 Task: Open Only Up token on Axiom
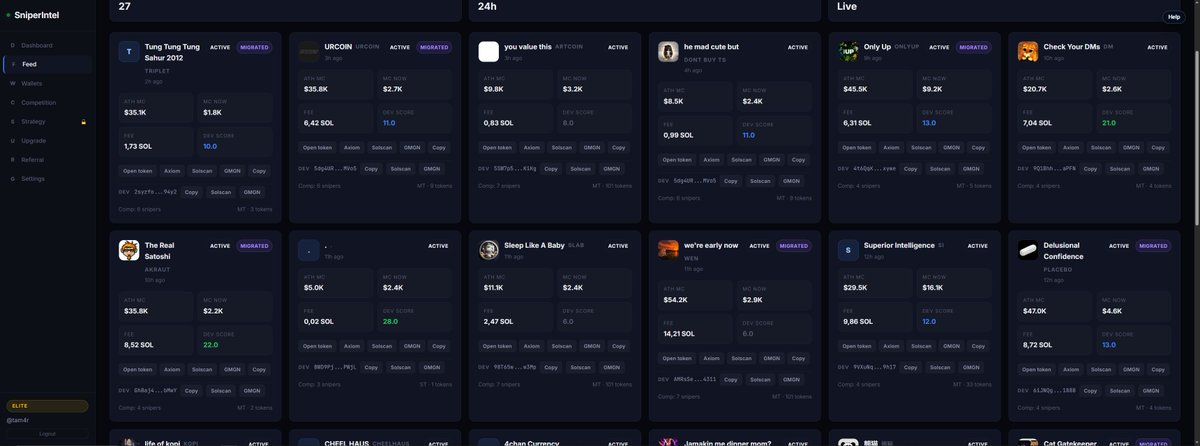(x=892, y=147)
